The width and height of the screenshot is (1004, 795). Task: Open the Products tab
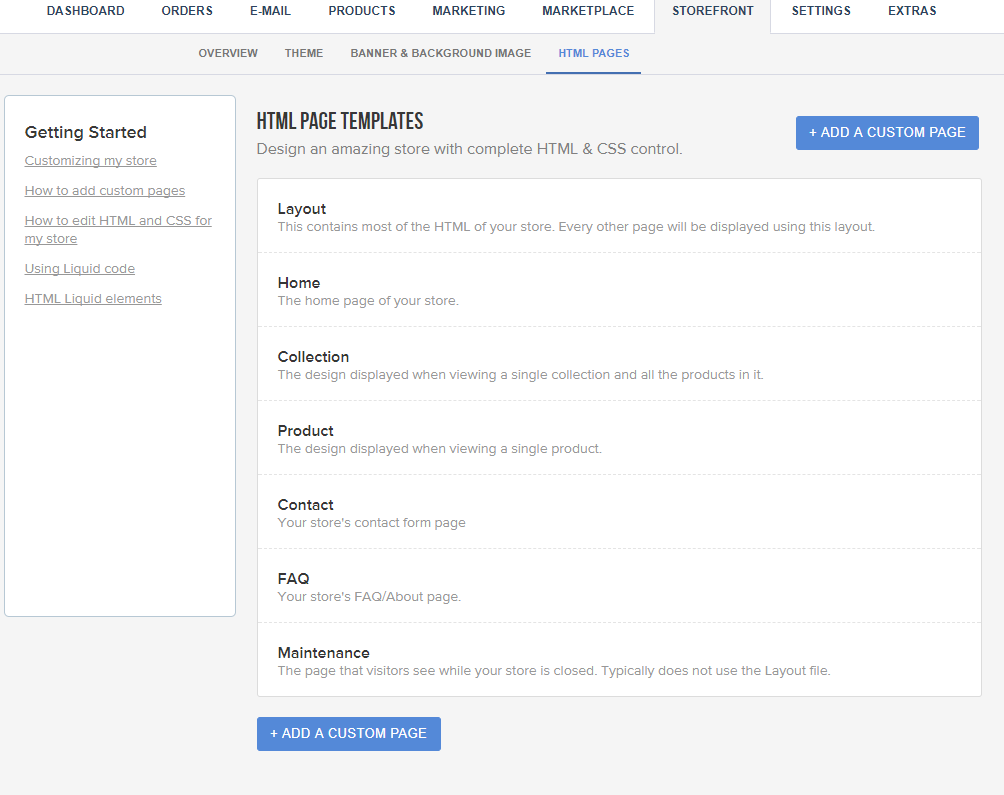[x=362, y=11]
